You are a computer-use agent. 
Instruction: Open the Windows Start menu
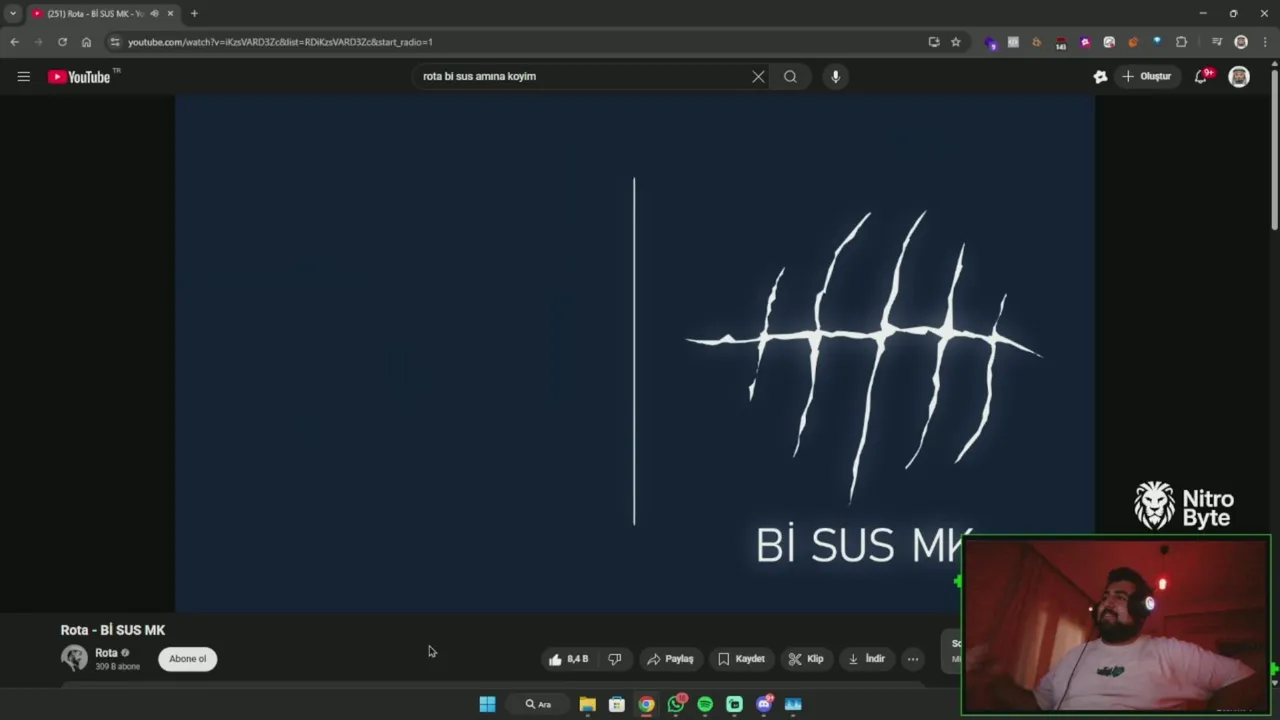[487, 704]
